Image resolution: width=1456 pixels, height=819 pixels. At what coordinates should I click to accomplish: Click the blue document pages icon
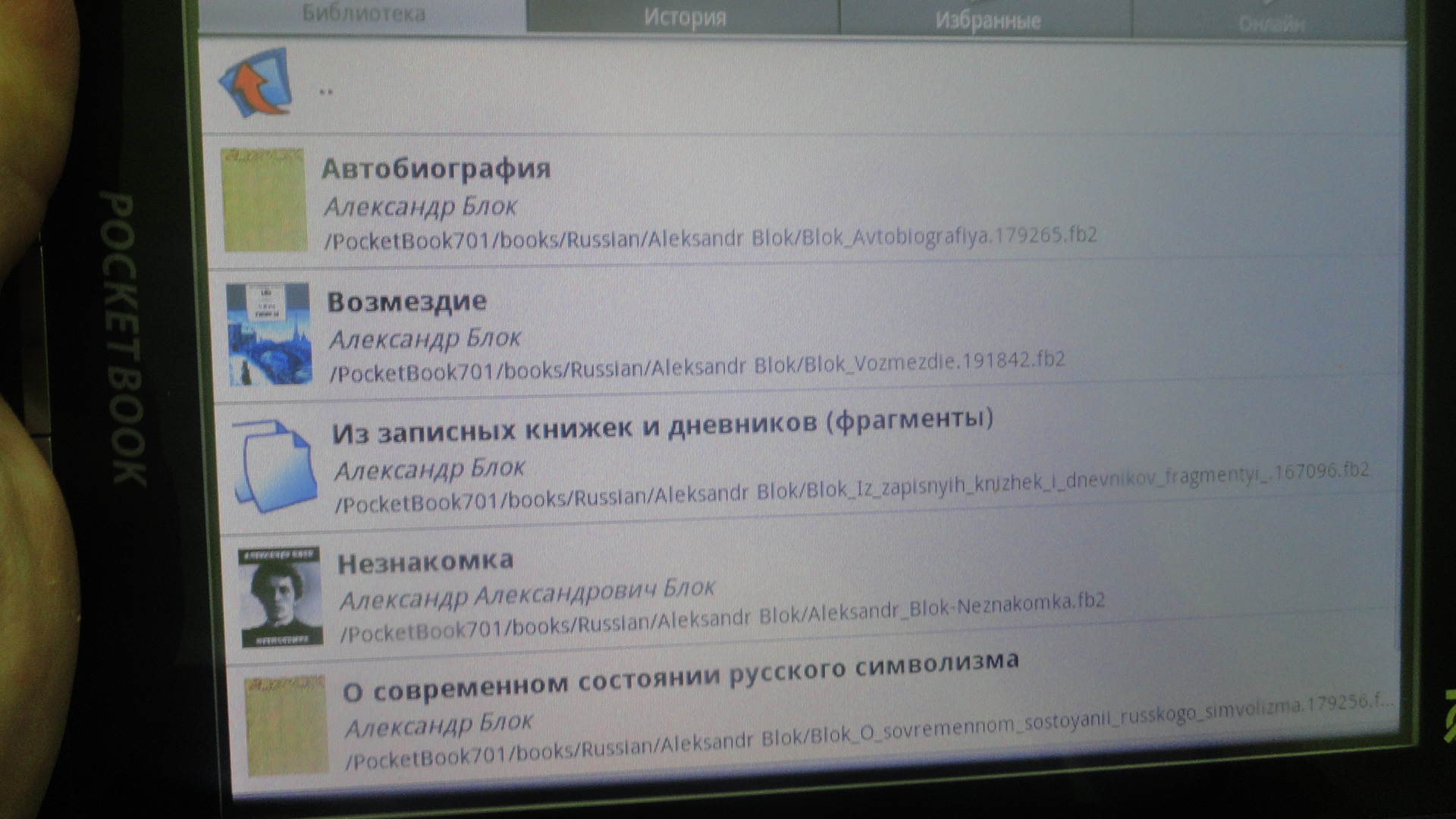click(275, 466)
